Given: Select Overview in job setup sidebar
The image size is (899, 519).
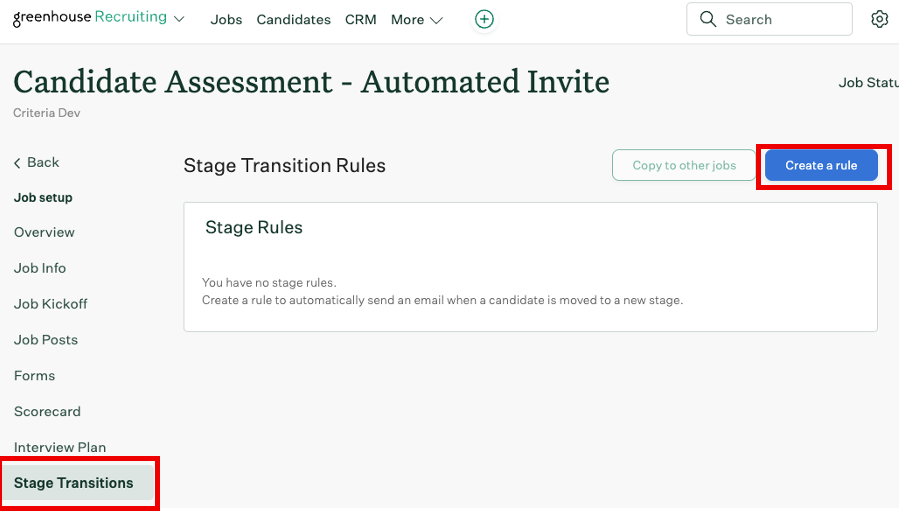Looking at the screenshot, I should [44, 232].
